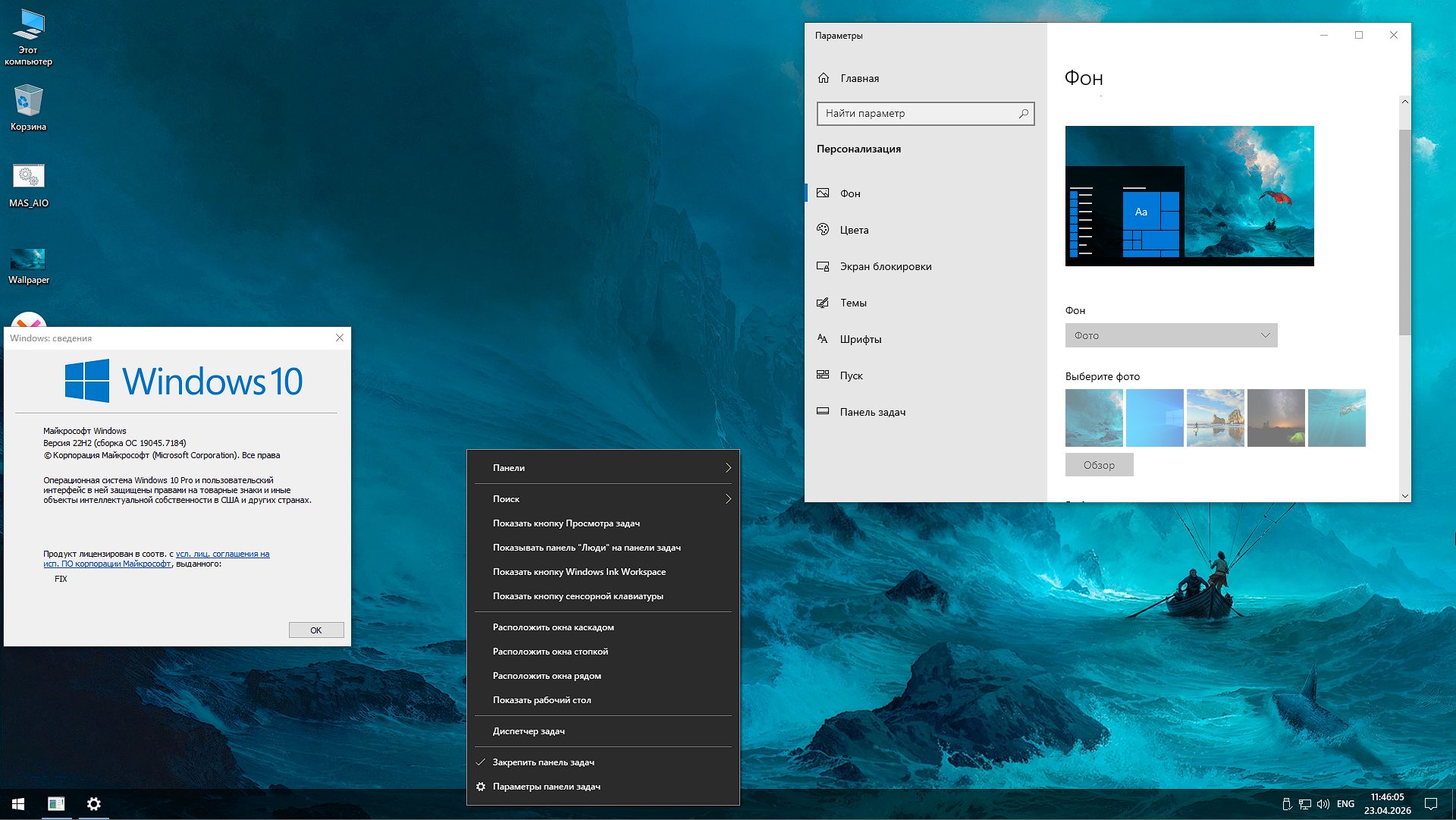Expand the Background type dropdown showing Фото
The width and height of the screenshot is (1456, 820).
[x=1171, y=335]
